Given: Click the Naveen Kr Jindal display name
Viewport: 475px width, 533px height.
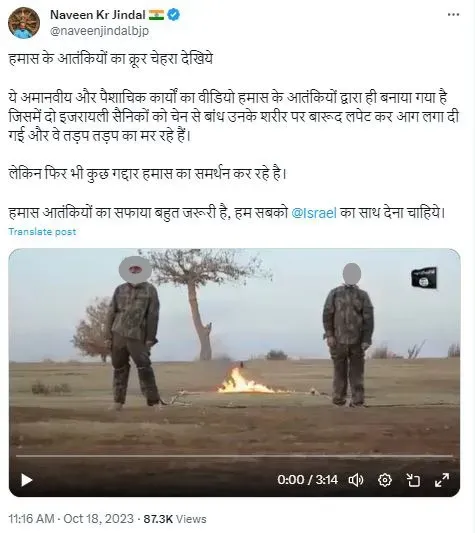Looking at the screenshot, I should tap(98, 15).
